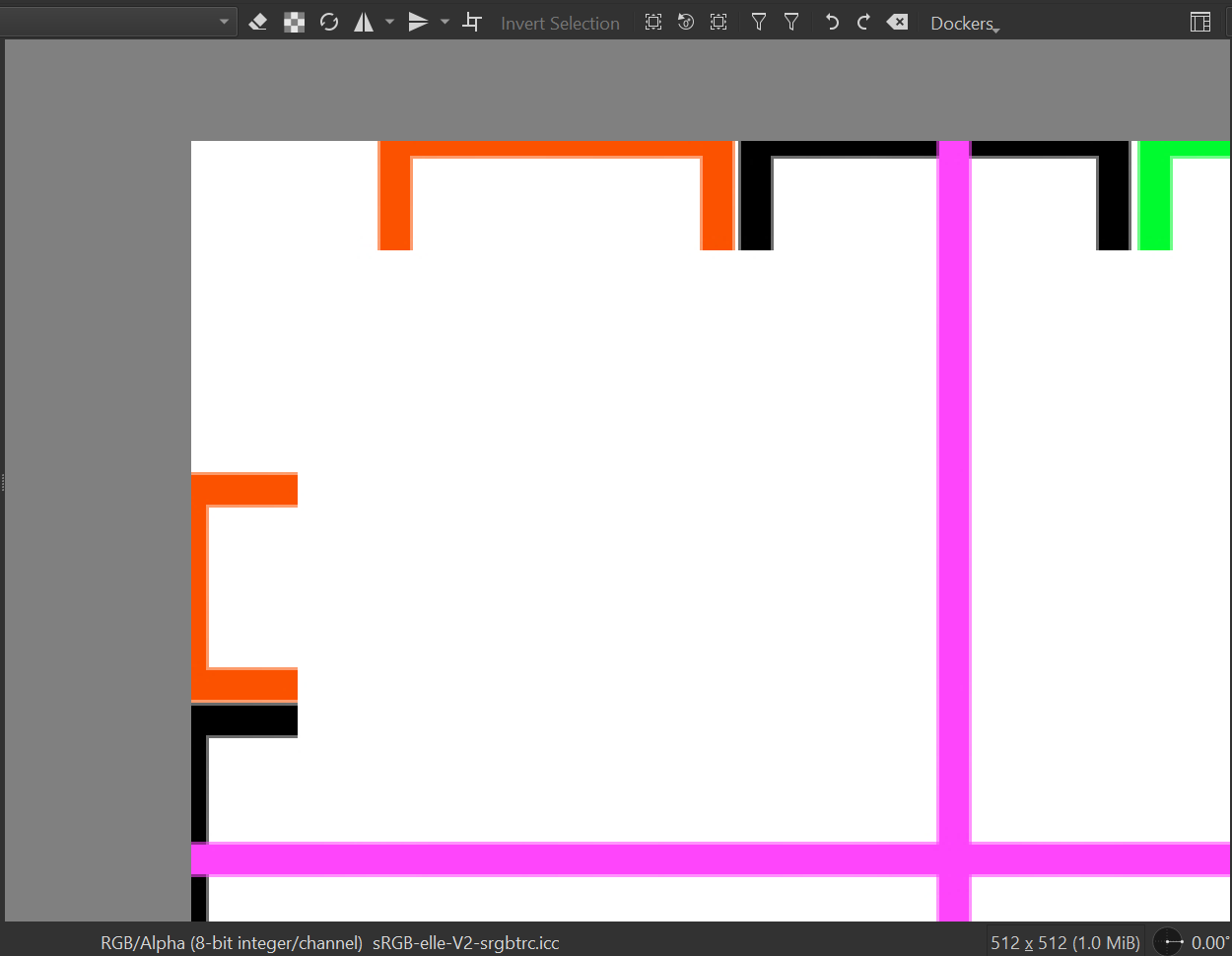Redo the last undone action
The image size is (1232, 956).
[x=863, y=22]
